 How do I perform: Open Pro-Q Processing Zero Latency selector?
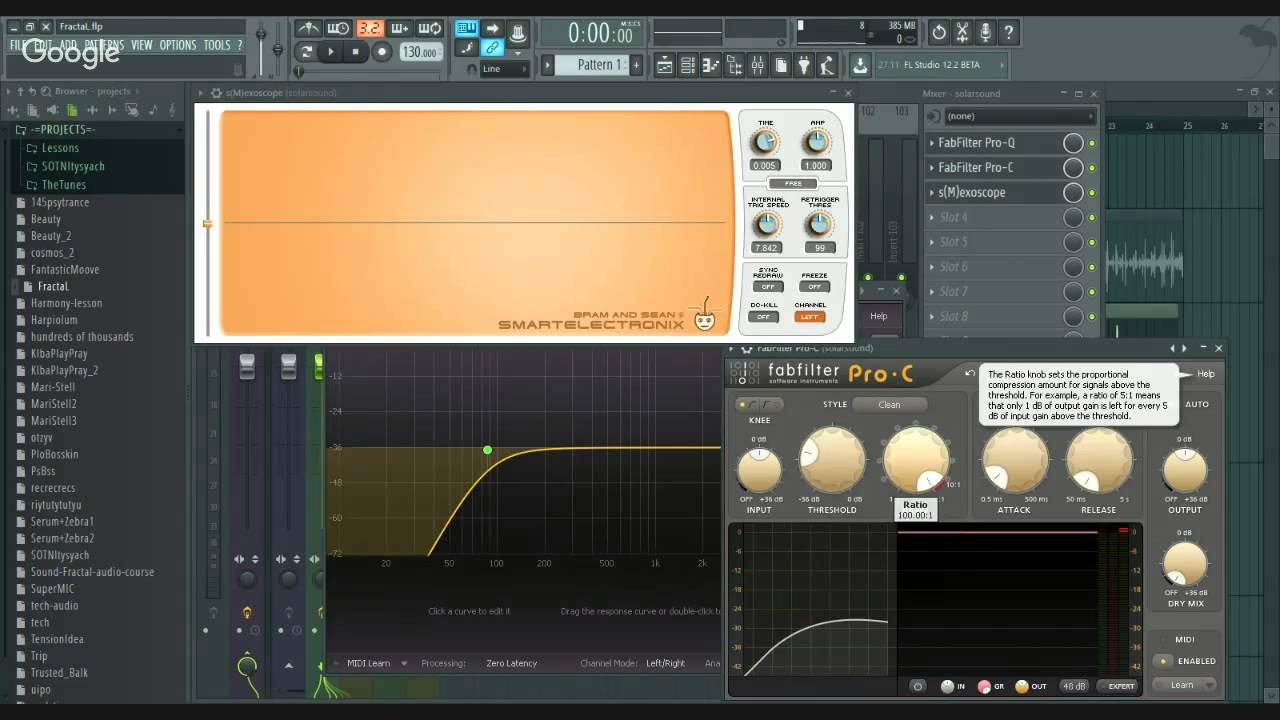pos(511,663)
